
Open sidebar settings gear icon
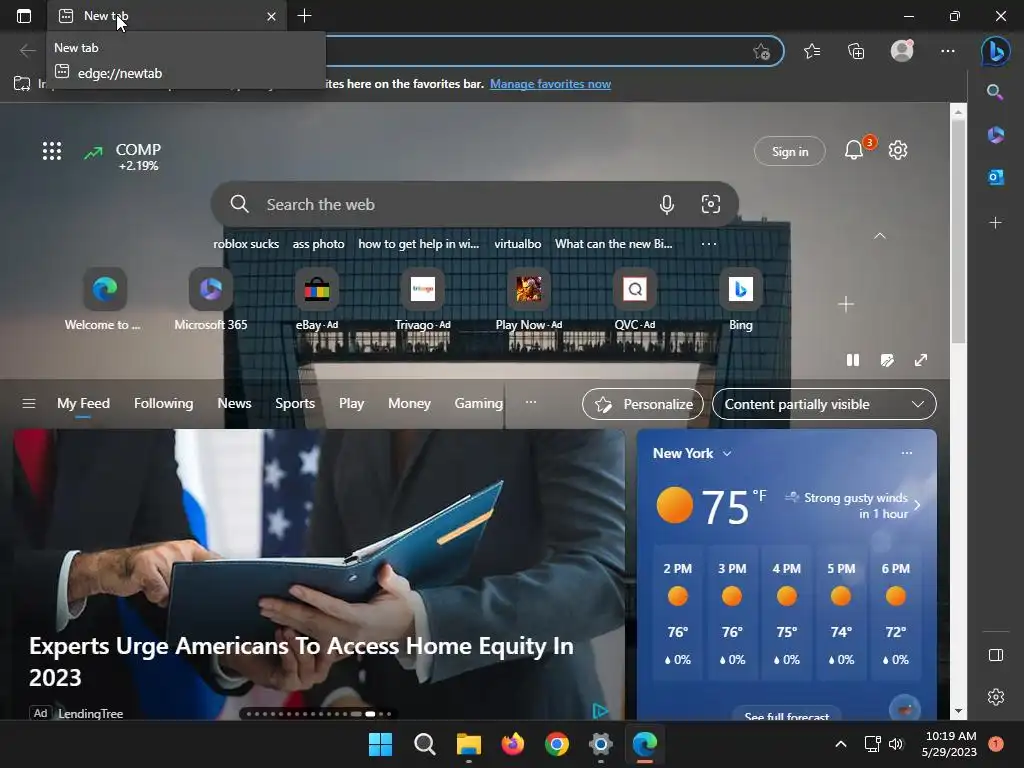[995, 697]
